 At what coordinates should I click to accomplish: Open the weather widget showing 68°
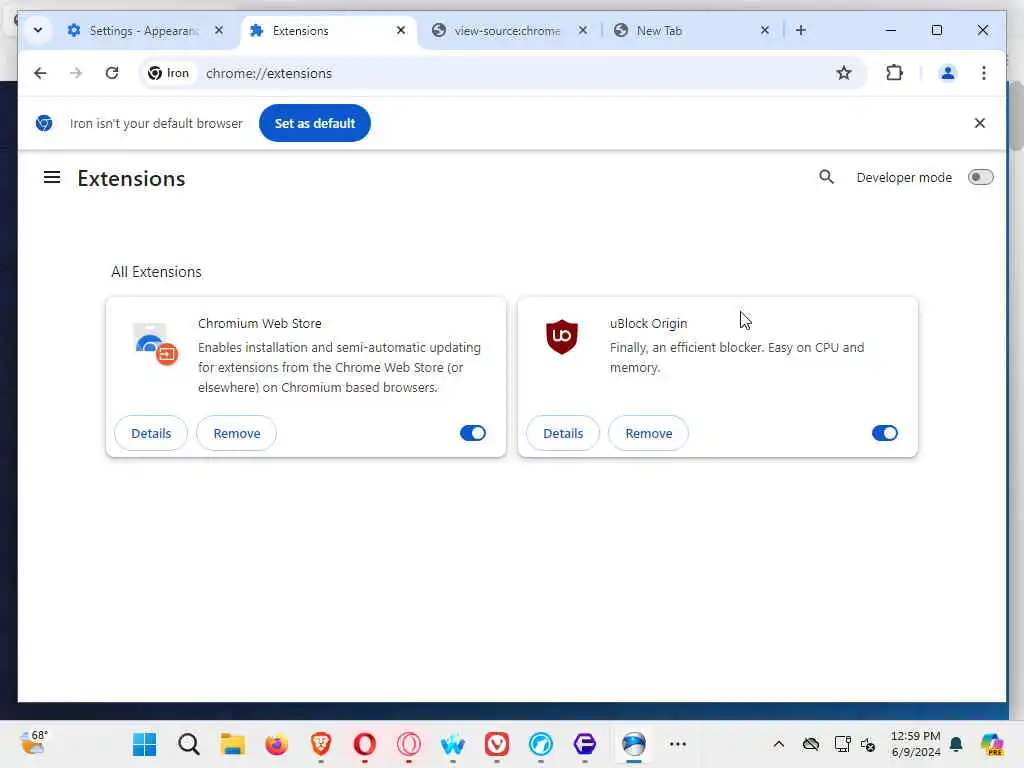coord(34,743)
